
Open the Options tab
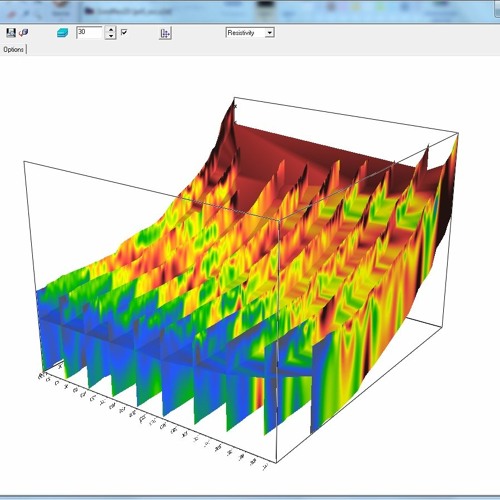(13, 49)
